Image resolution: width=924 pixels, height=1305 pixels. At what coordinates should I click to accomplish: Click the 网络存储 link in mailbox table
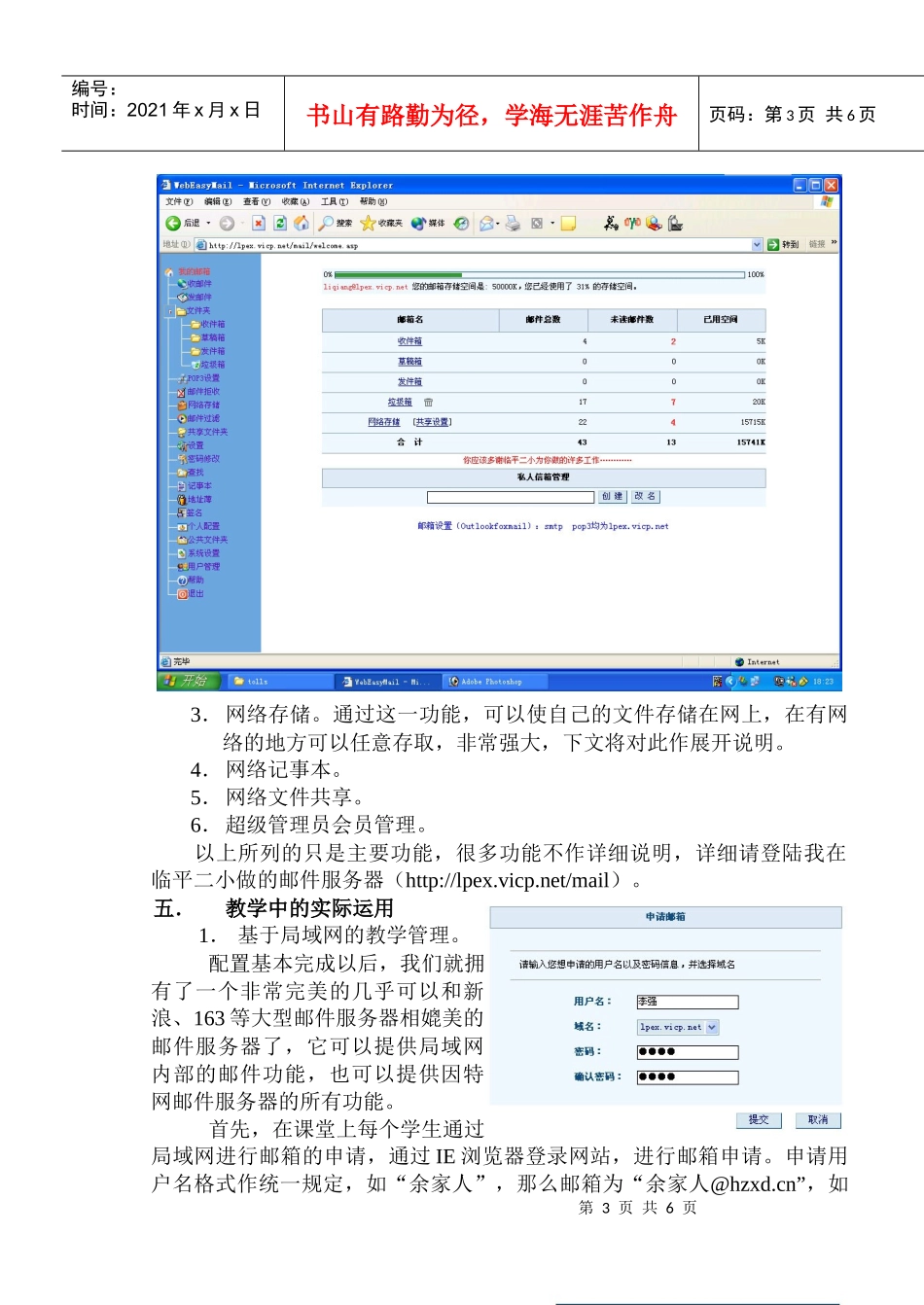(384, 422)
